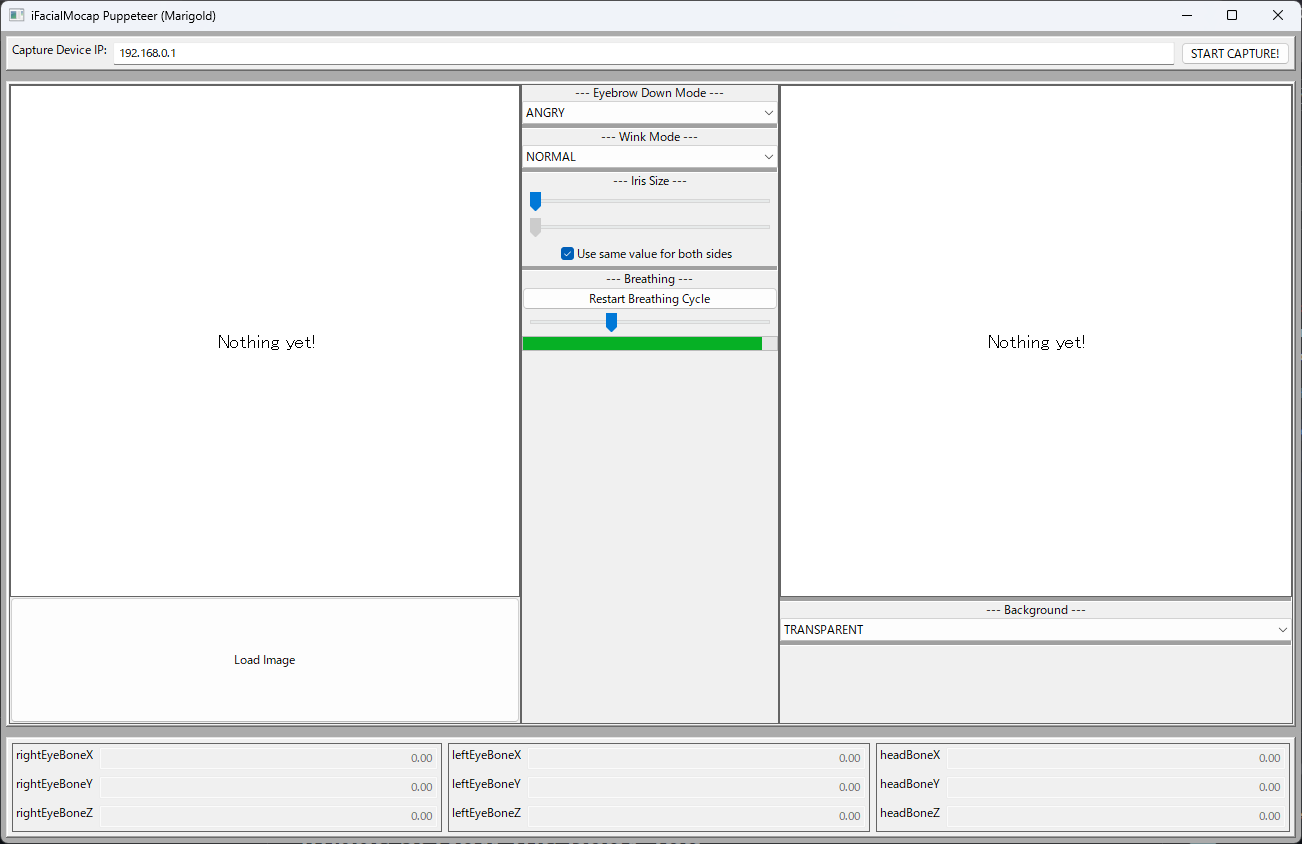The image size is (1302, 844).
Task: Minimize the iFacialMocap Puppeteer window
Action: pyautogui.click(x=1186, y=16)
